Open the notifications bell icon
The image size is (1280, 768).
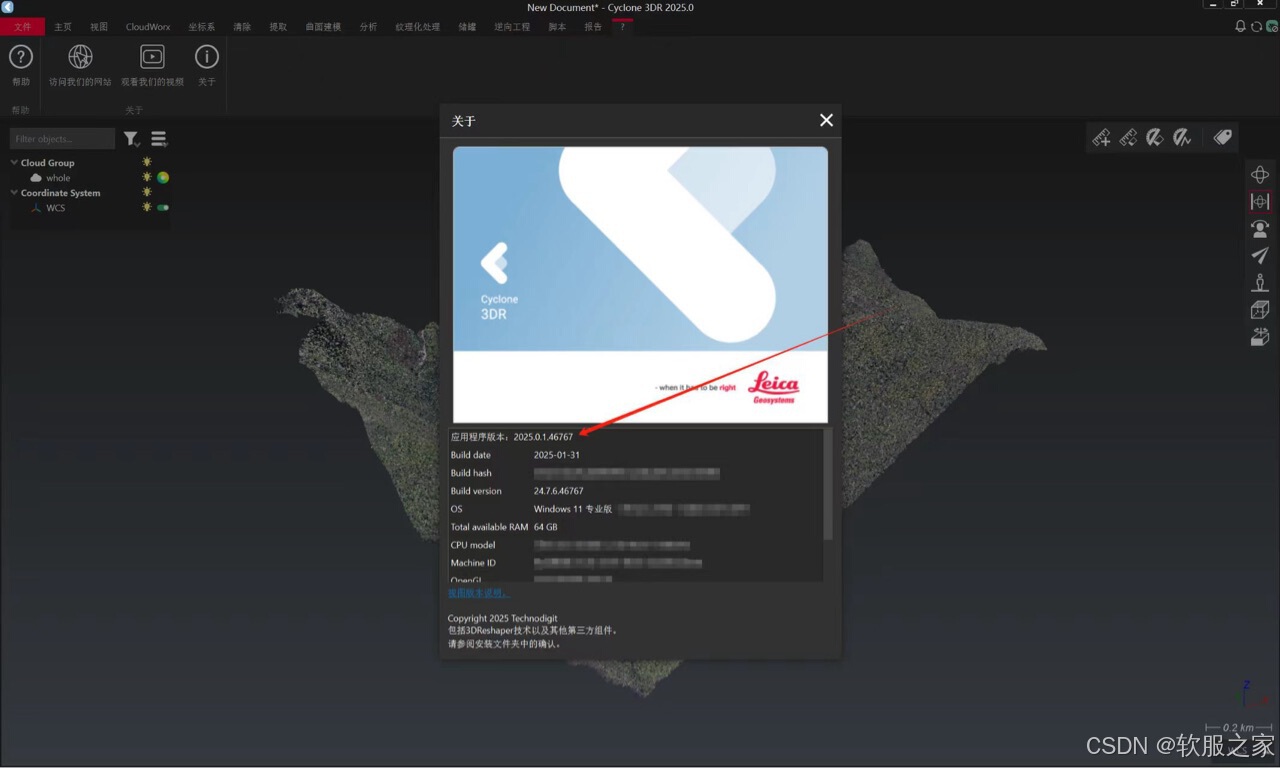[1241, 27]
